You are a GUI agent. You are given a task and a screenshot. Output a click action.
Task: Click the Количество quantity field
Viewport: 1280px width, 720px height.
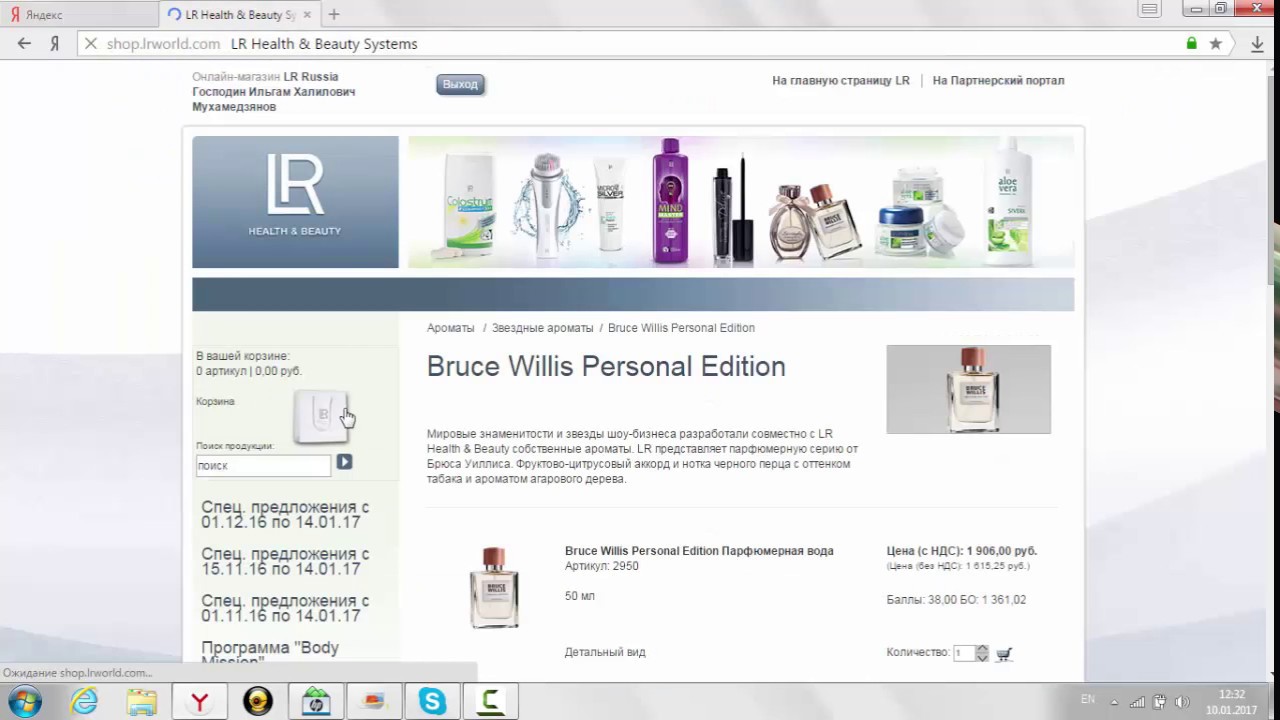[963, 653]
